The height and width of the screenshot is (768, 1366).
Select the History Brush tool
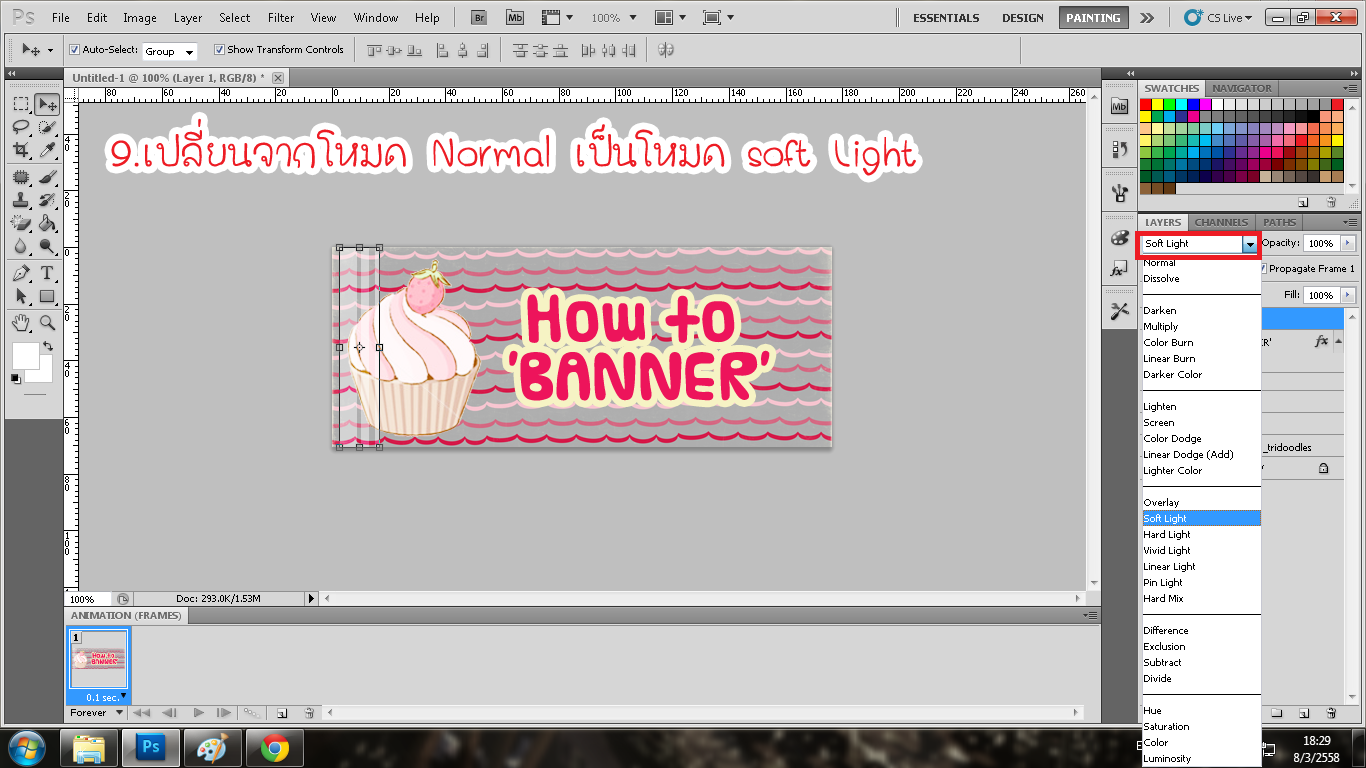pyautogui.click(x=47, y=200)
